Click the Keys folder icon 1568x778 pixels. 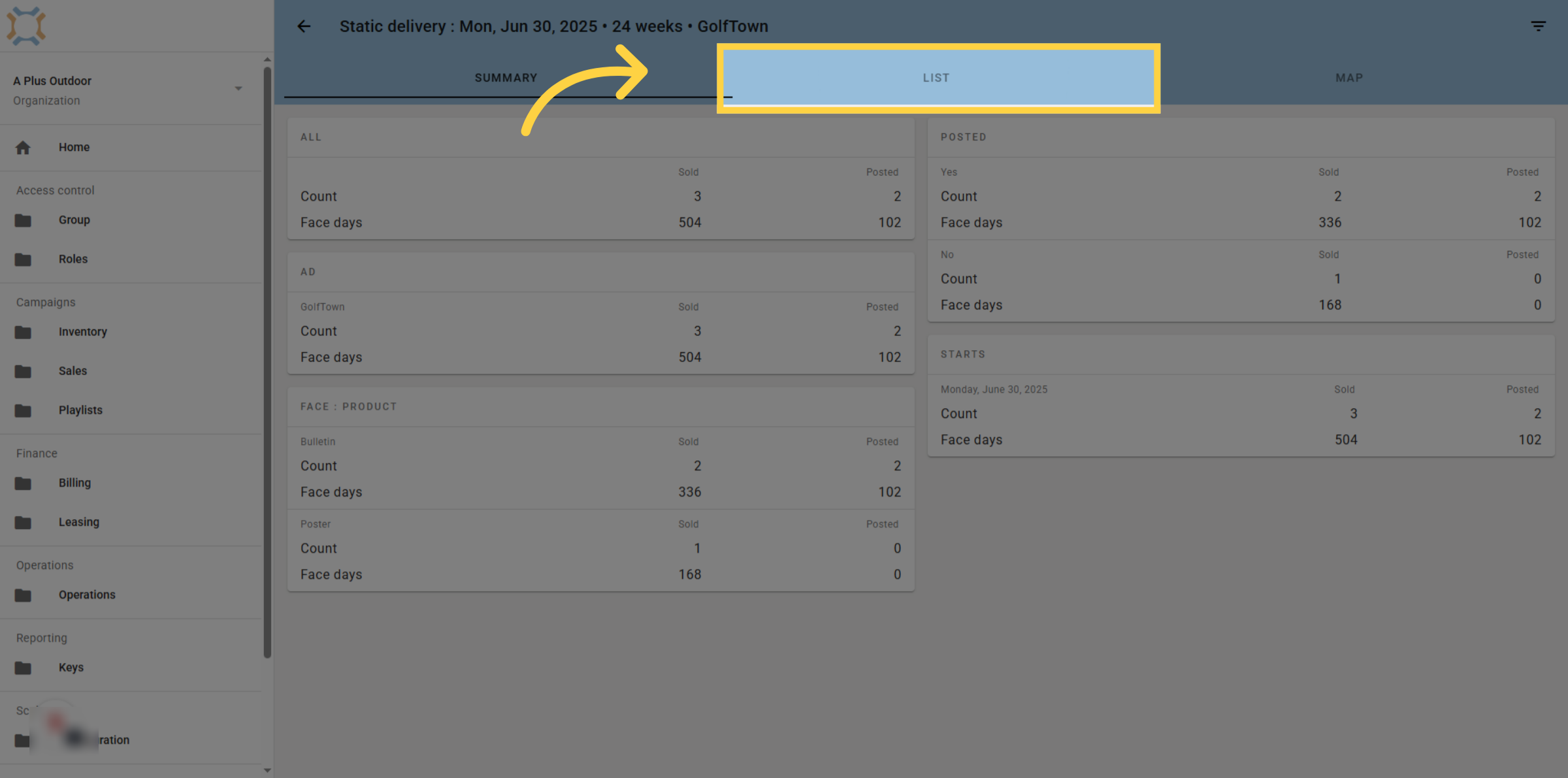pyautogui.click(x=23, y=668)
